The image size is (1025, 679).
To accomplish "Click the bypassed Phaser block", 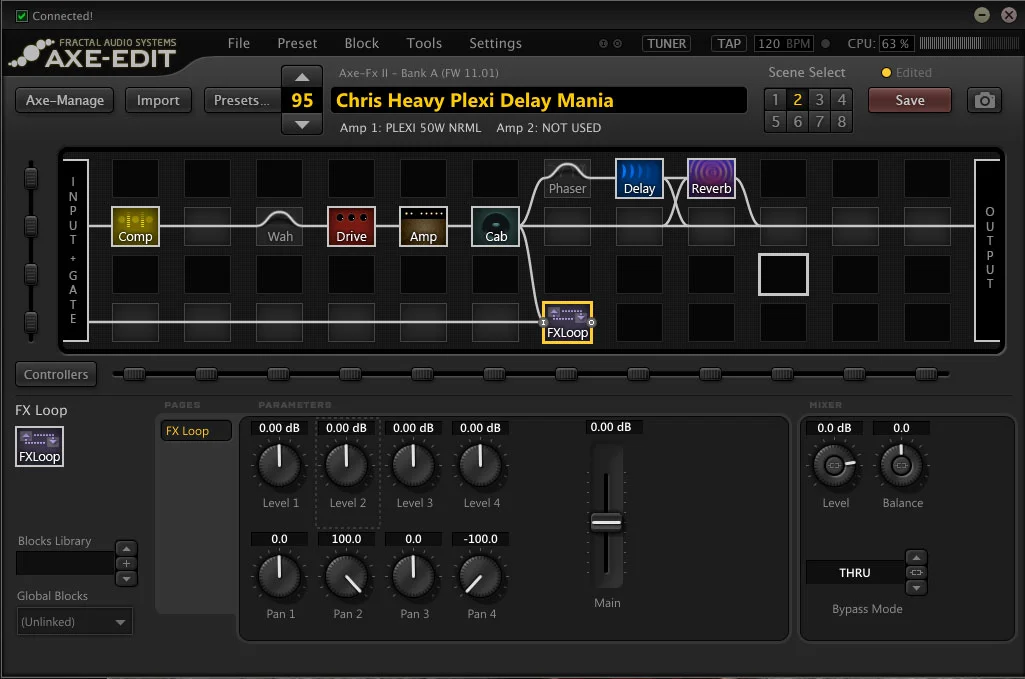I will coord(567,178).
